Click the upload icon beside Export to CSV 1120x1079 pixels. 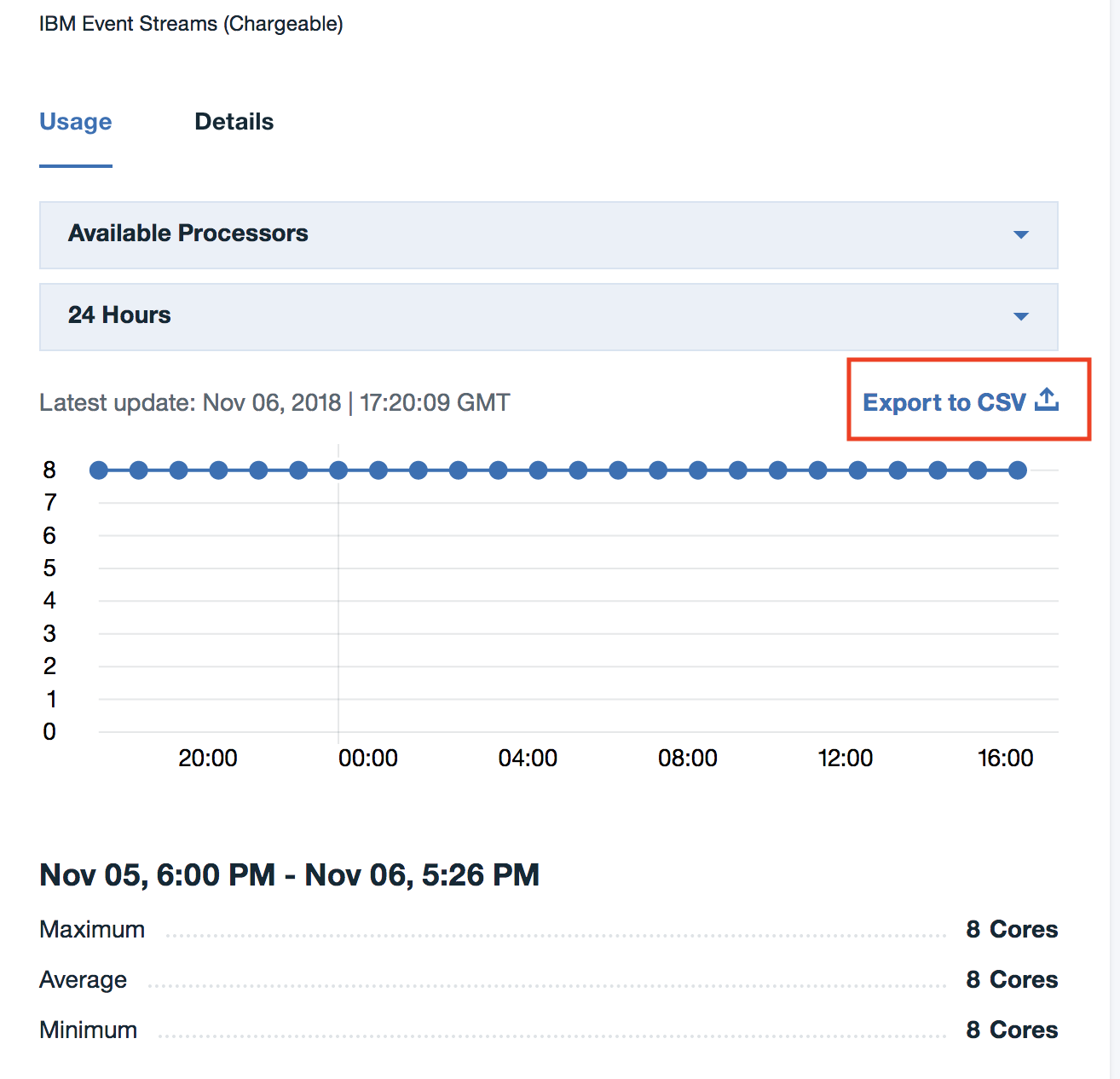pos(1047,400)
